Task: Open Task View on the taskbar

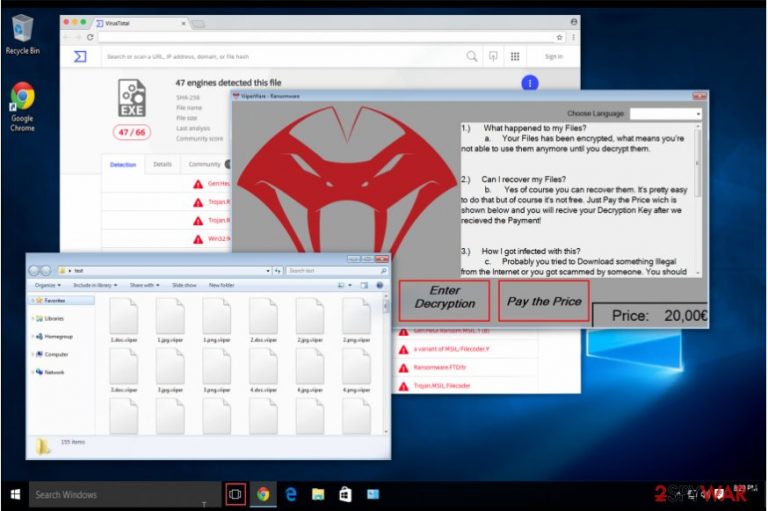Action: [235, 494]
